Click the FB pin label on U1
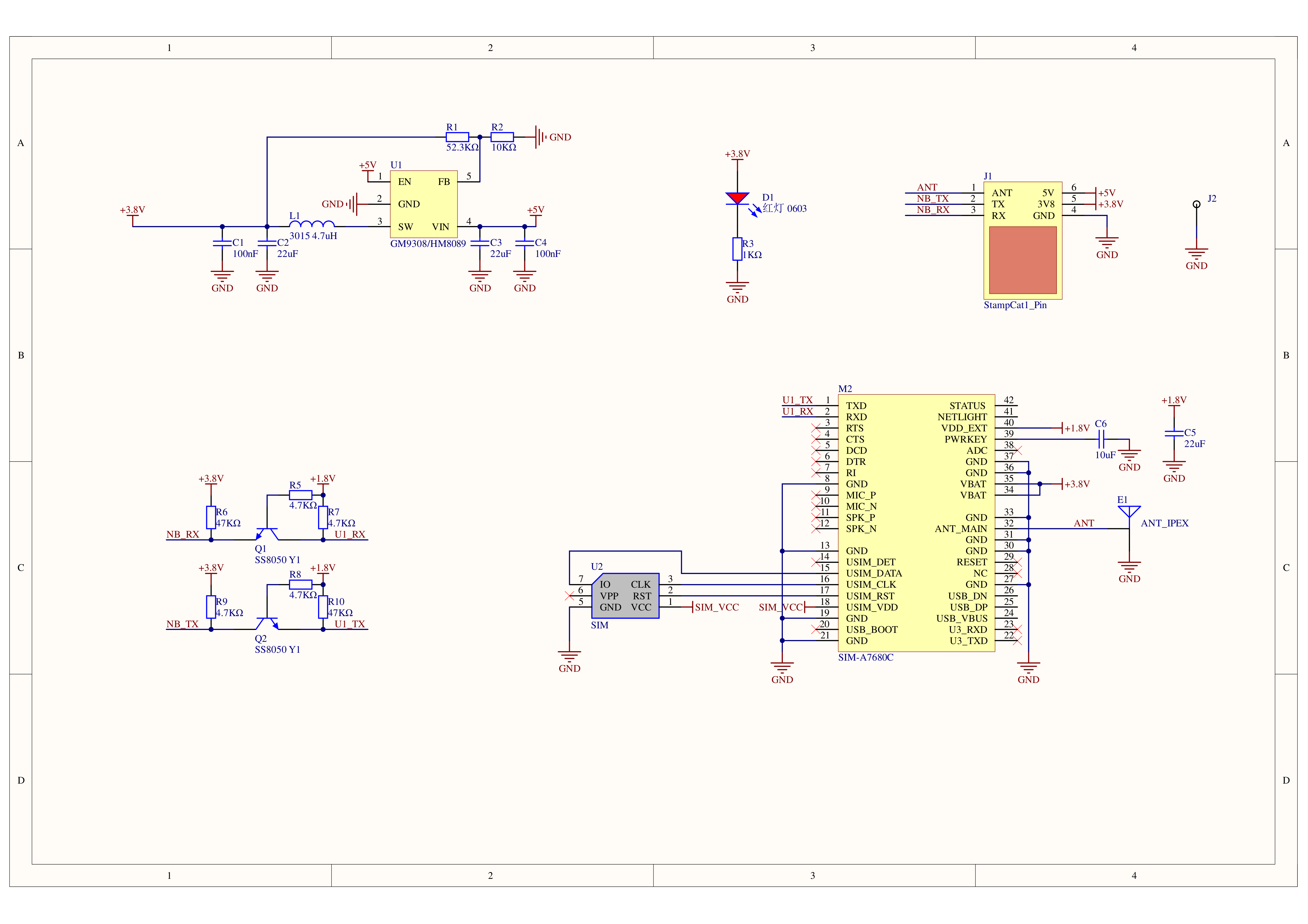 [x=444, y=182]
